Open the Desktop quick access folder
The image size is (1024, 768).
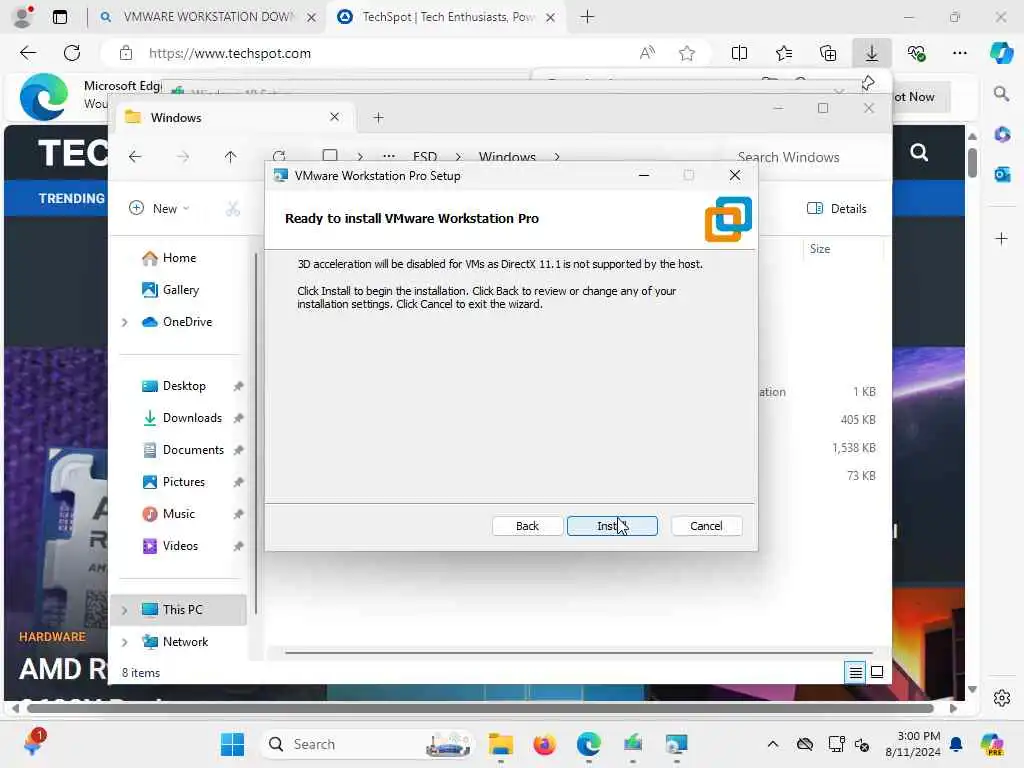coord(174,386)
